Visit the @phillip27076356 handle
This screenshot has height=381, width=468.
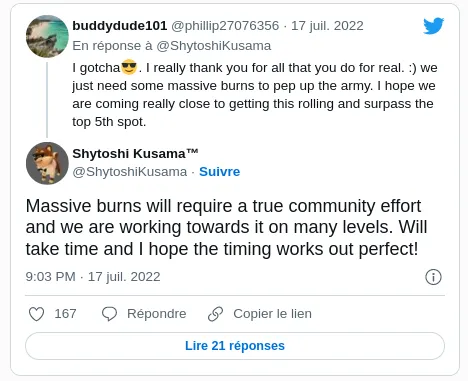click(x=225, y=26)
